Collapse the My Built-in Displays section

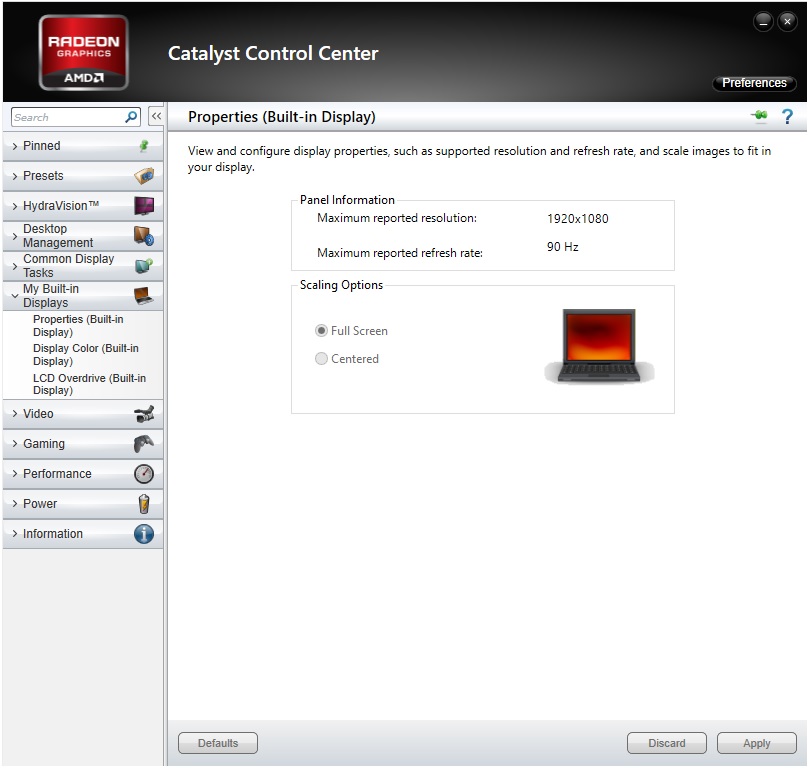(x=83, y=296)
